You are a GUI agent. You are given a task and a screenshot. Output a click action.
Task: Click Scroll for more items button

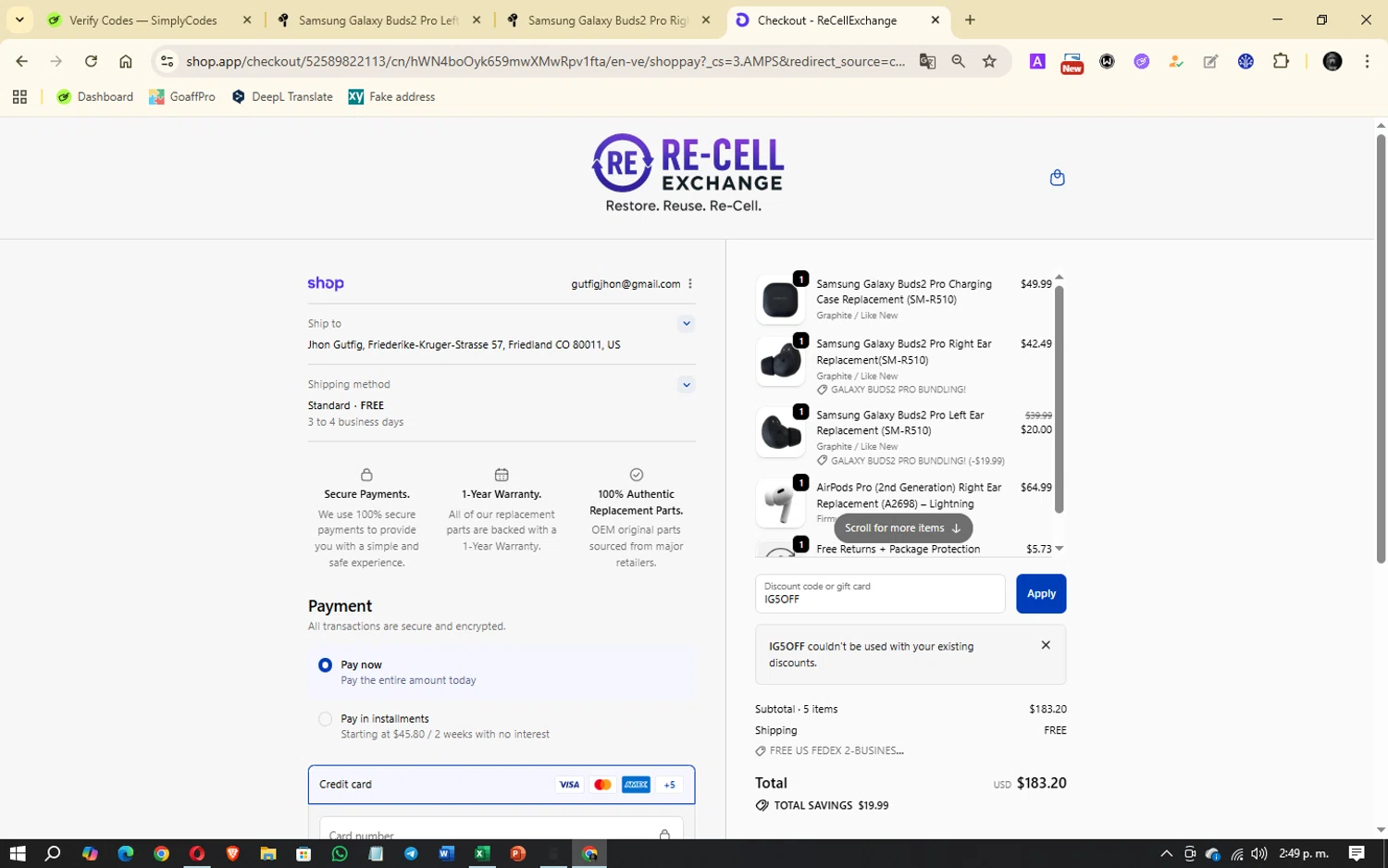click(x=903, y=528)
